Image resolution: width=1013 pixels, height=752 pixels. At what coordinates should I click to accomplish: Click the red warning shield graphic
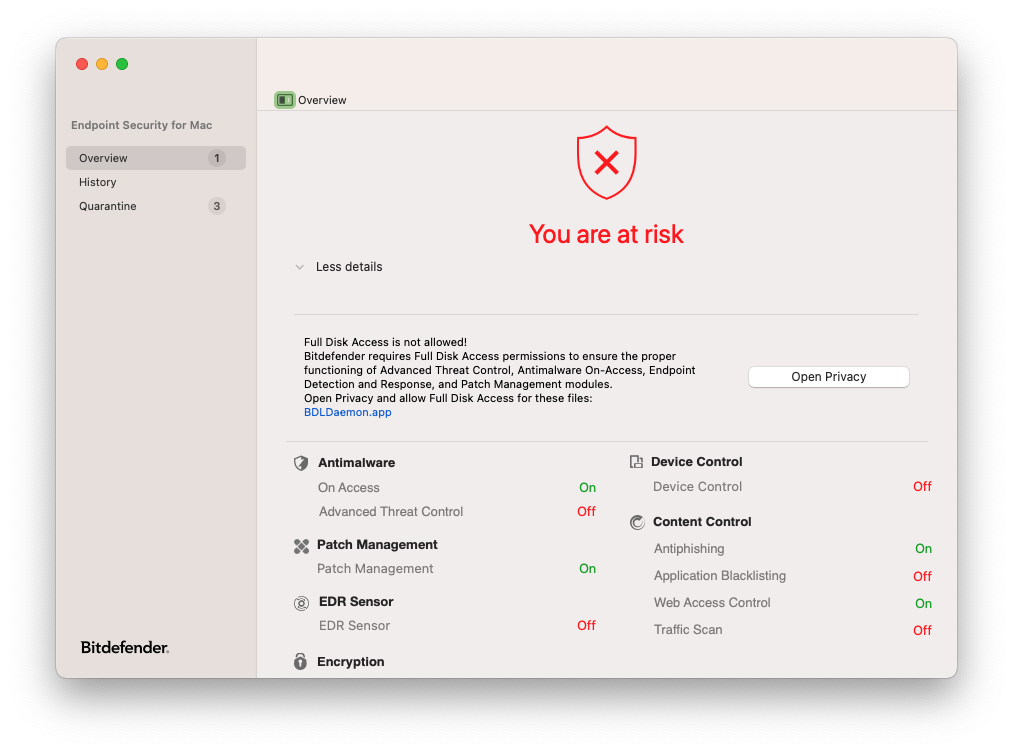point(606,162)
